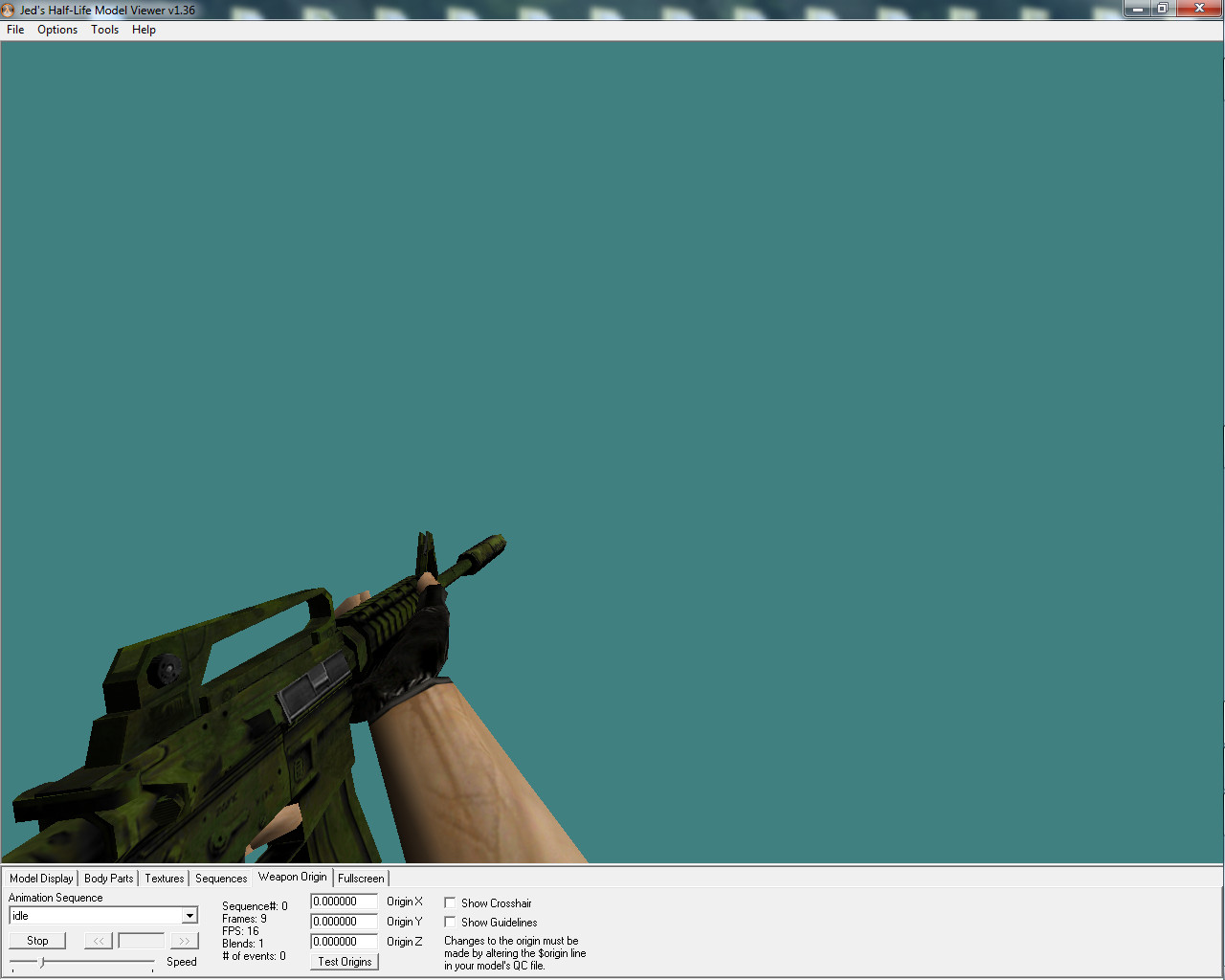
Task: Switch to the Model Display tab
Action: [x=40, y=878]
